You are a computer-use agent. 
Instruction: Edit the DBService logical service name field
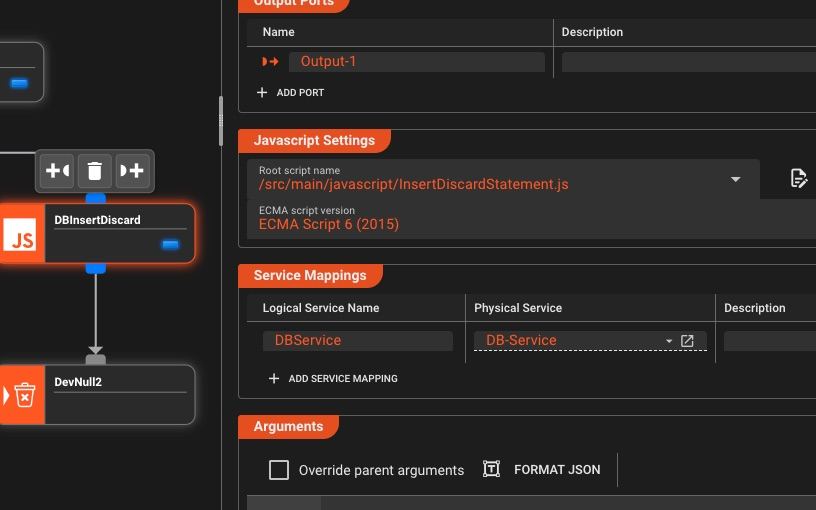click(358, 341)
